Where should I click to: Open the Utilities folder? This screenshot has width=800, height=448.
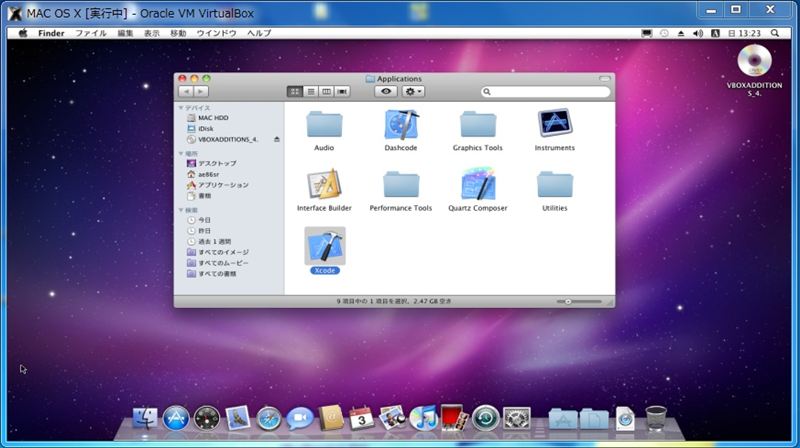[x=555, y=184]
